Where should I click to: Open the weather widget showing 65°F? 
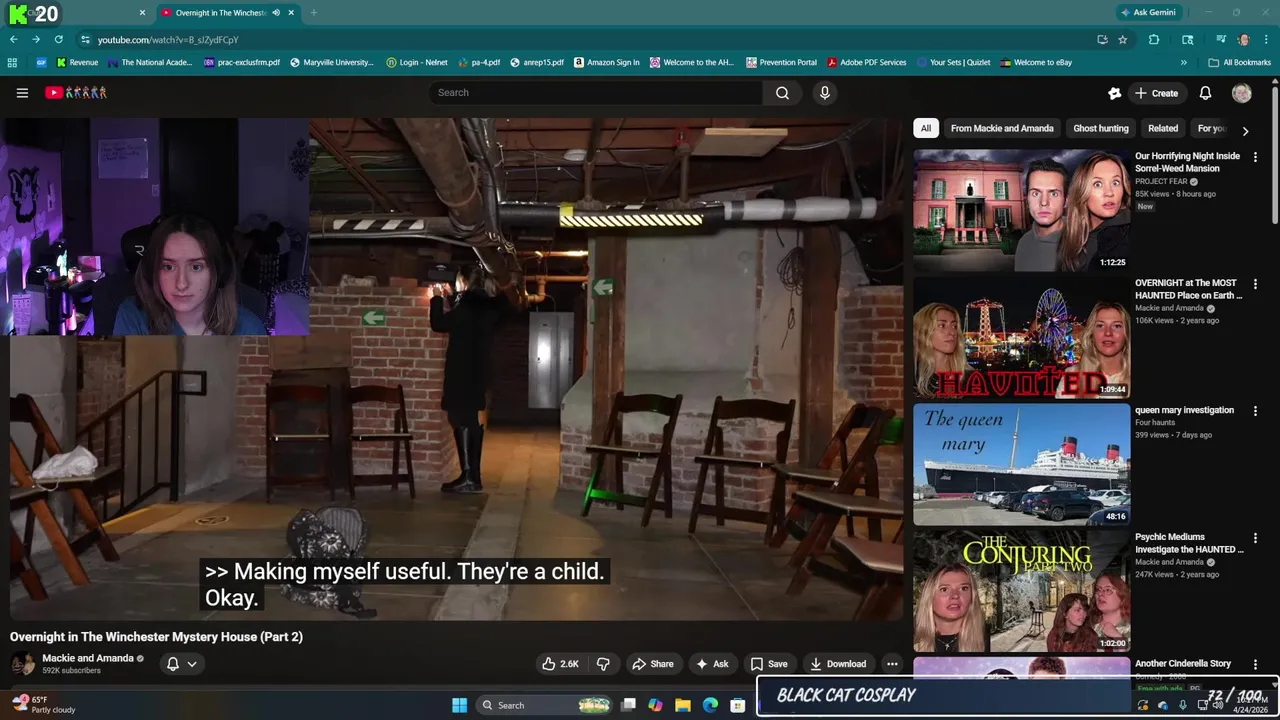click(x=42, y=705)
